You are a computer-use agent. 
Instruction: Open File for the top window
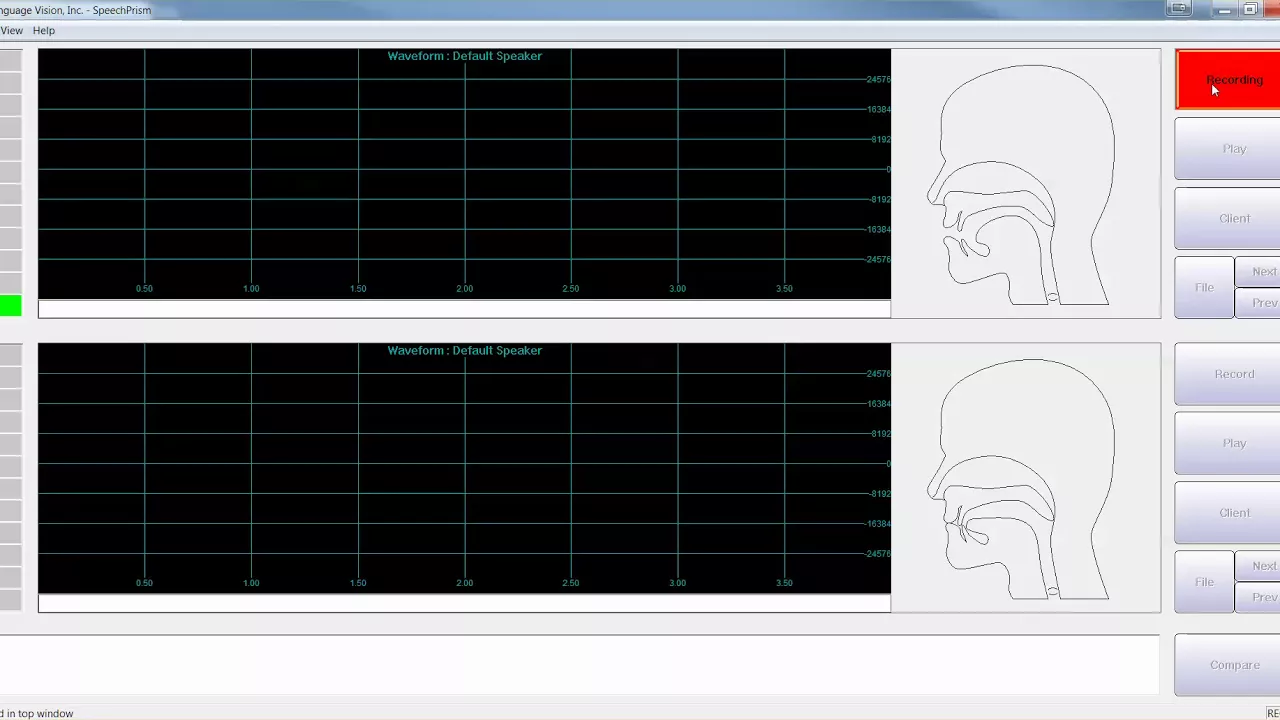[x=1204, y=288]
